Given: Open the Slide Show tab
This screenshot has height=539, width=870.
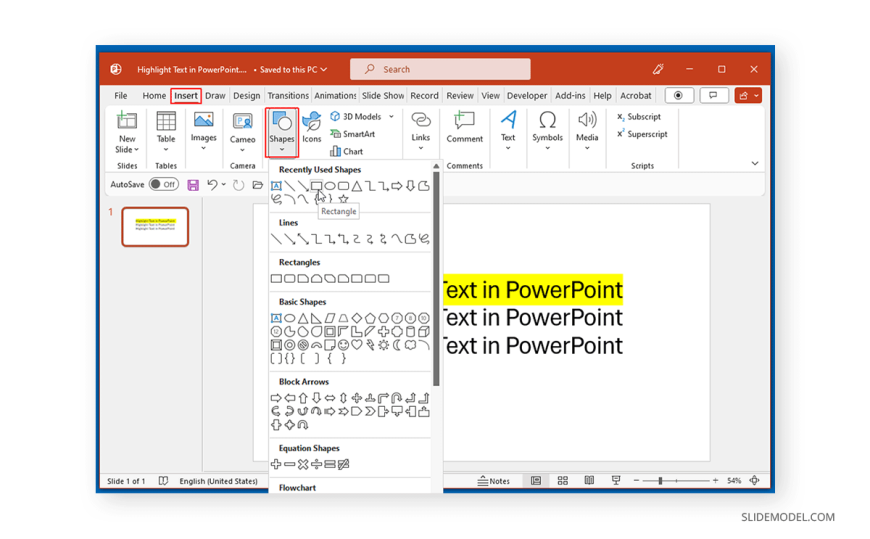Looking at the screenshot, I should click(x=383, y=95).
